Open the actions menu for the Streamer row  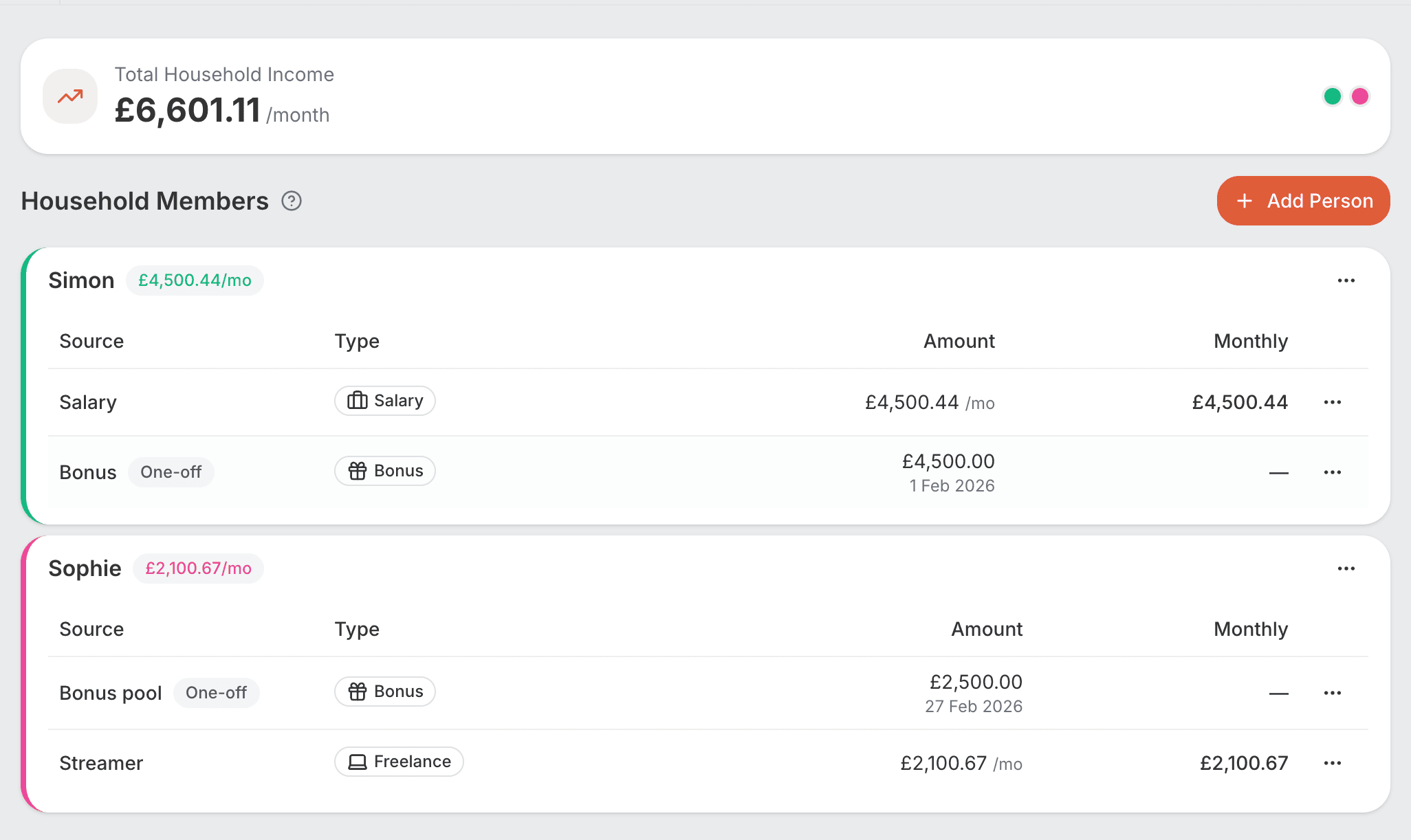coord(1333,763)
